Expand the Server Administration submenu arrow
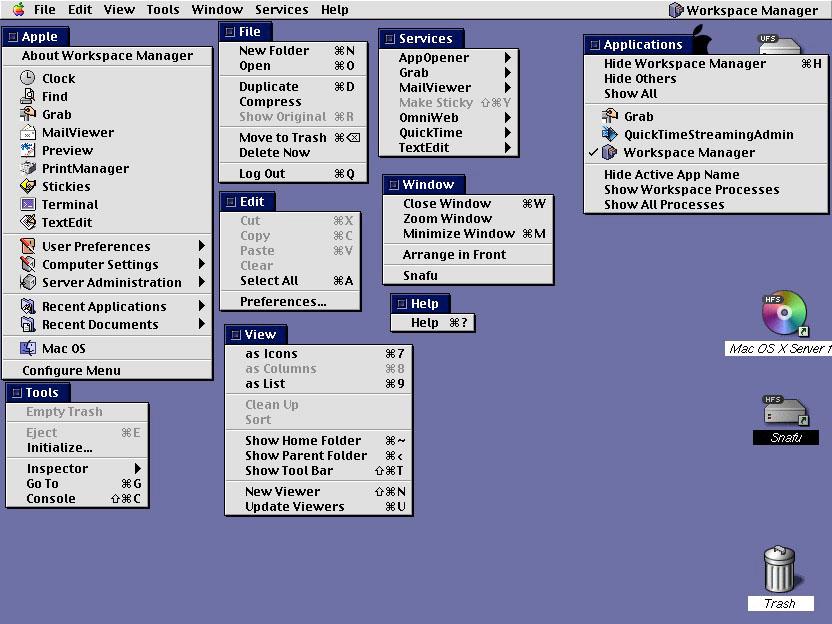Screen dimensions: 832x624 [x=202, y=281]
